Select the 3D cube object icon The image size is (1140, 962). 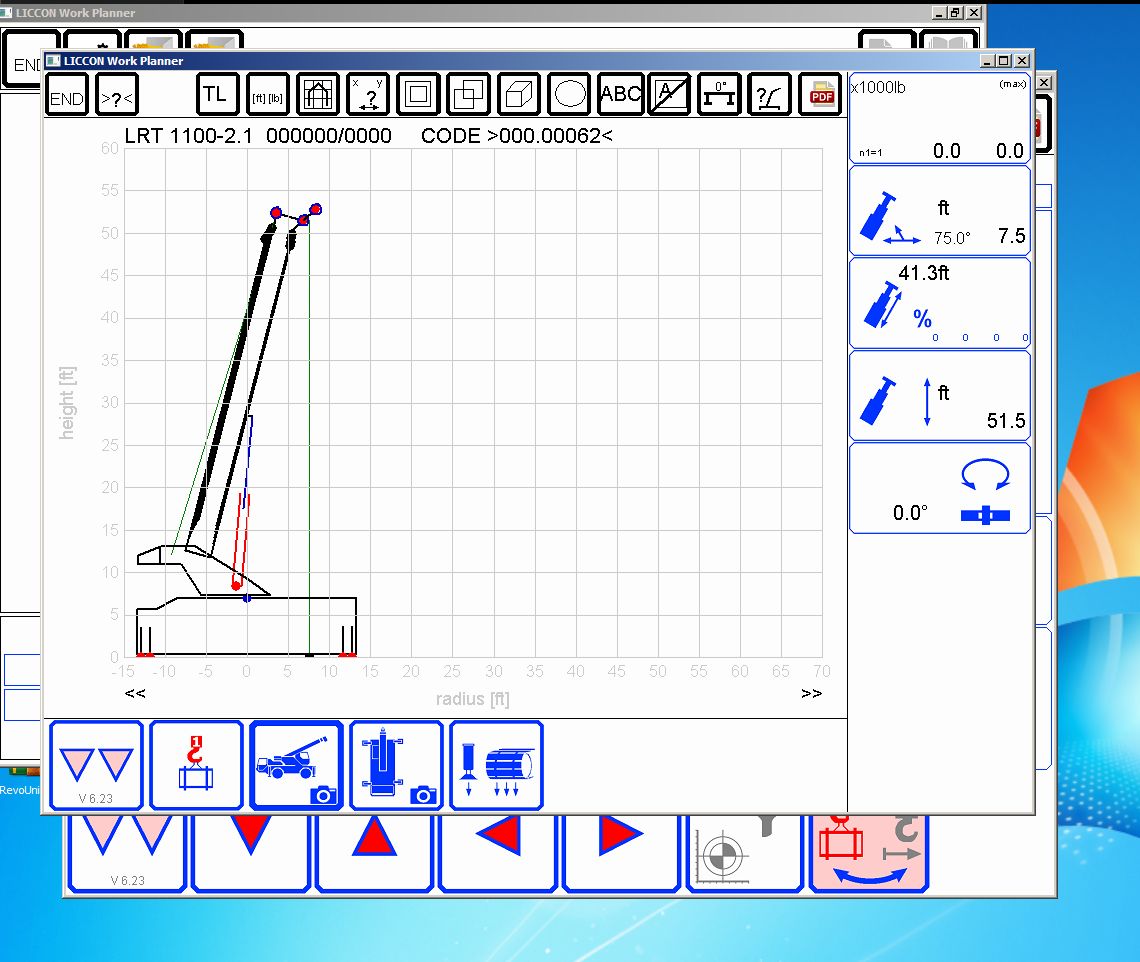point(519,95)
